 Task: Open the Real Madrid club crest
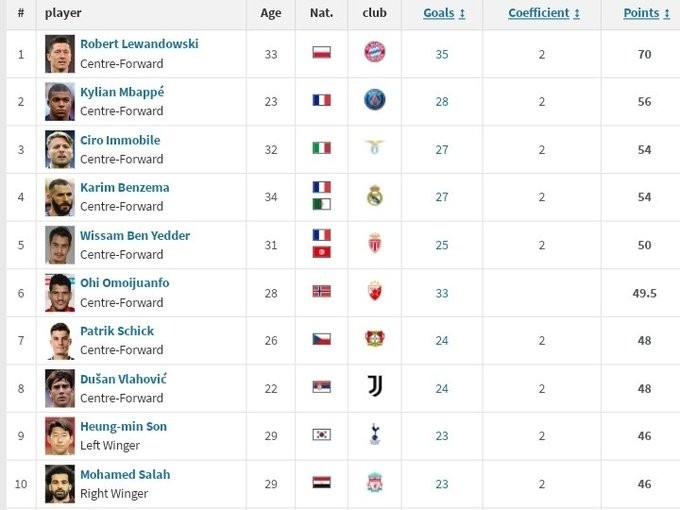tap(375, 196)
